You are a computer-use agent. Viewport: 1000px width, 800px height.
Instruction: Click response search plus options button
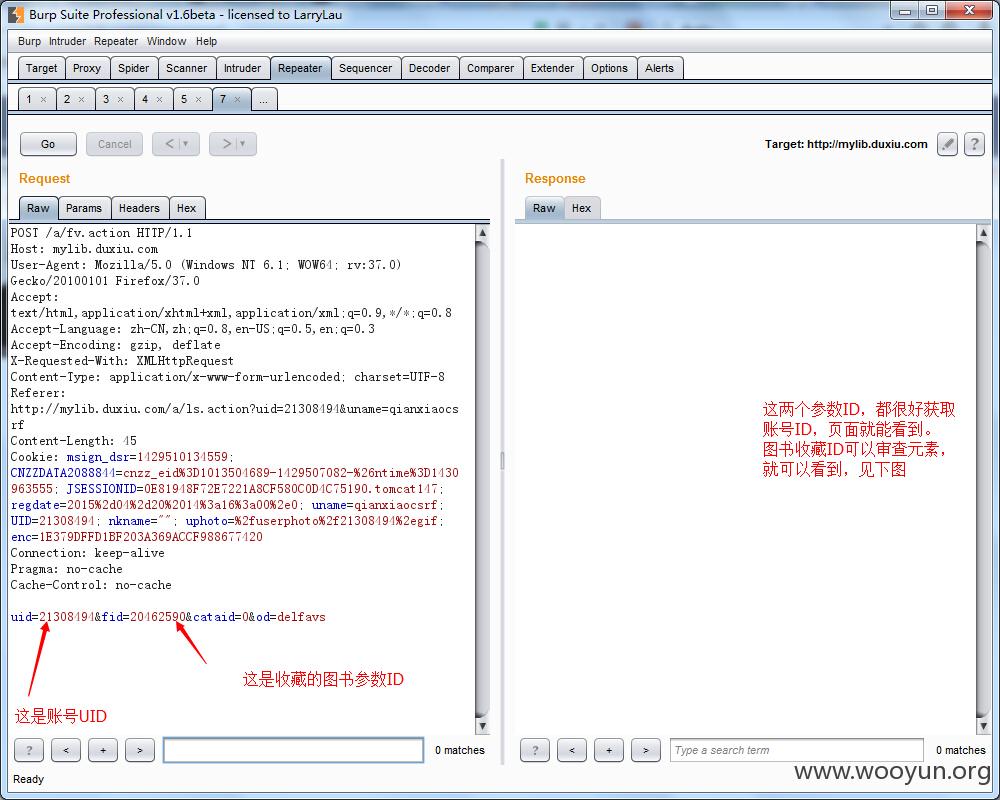[608, 750]
